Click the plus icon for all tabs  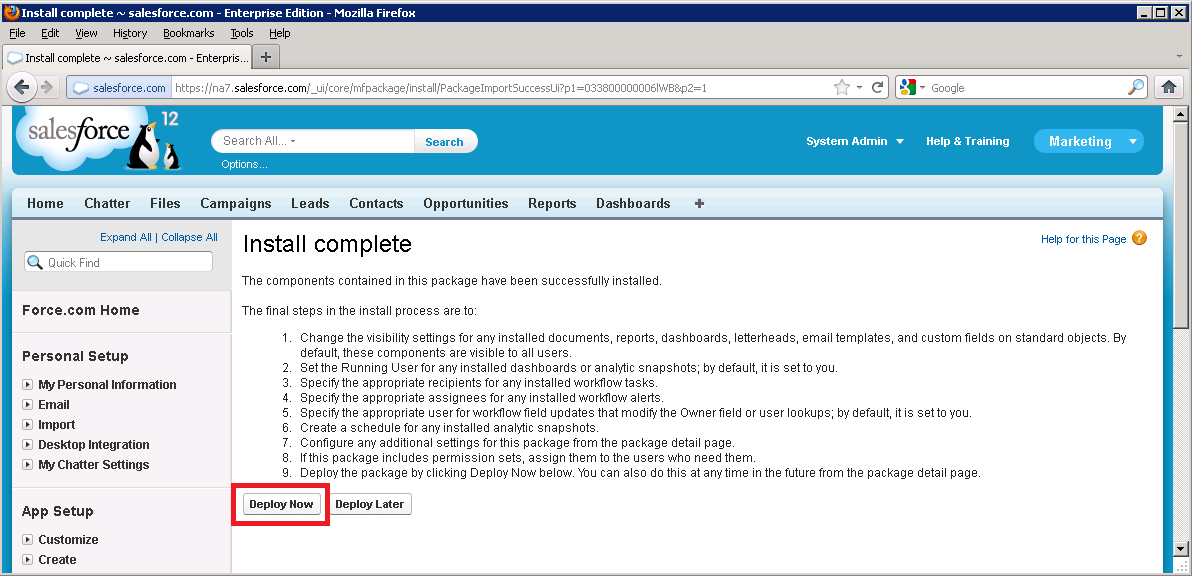point(699,203)
